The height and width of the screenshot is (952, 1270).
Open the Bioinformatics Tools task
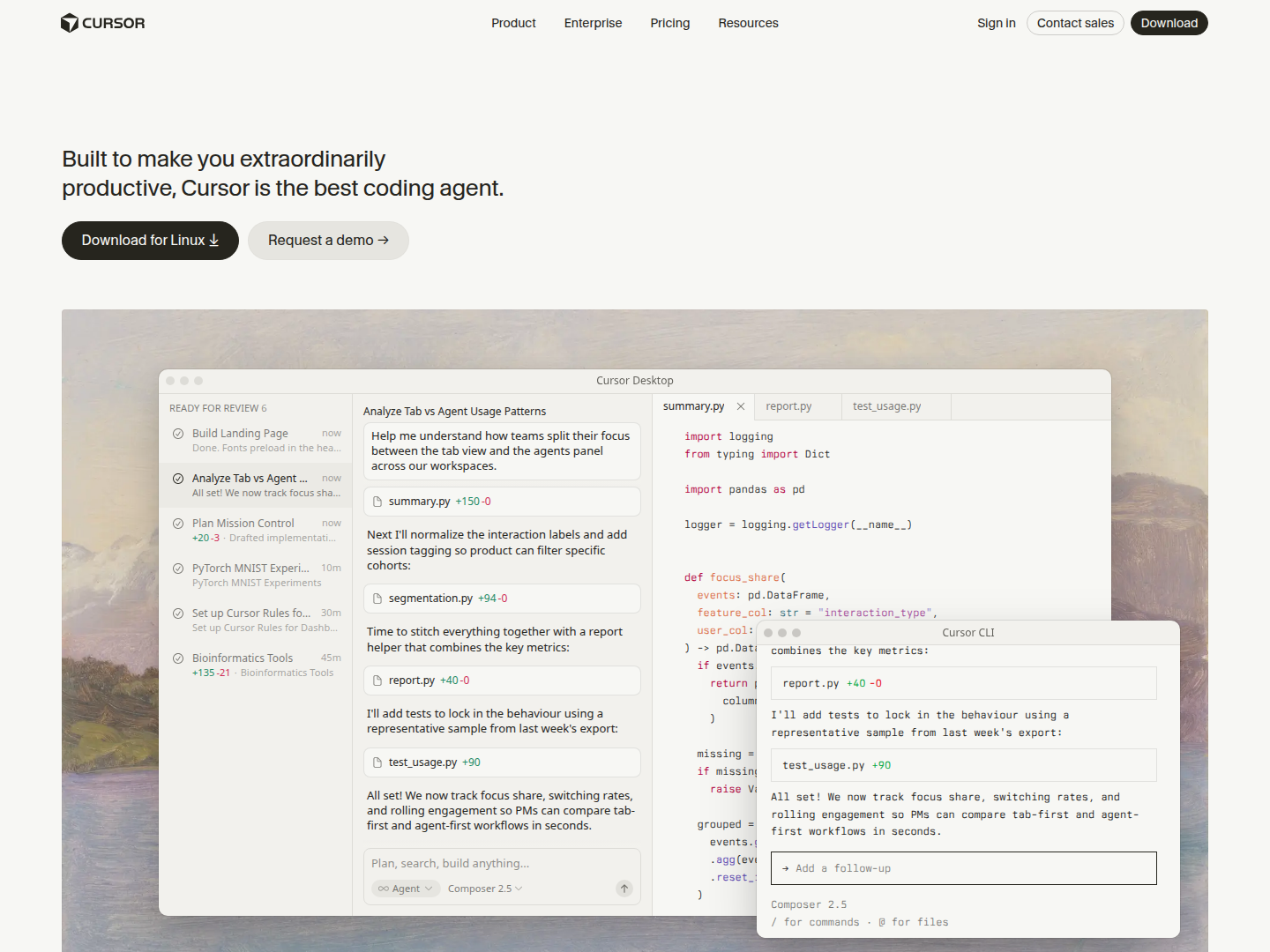pyautogui.click(x=256, y=666)
